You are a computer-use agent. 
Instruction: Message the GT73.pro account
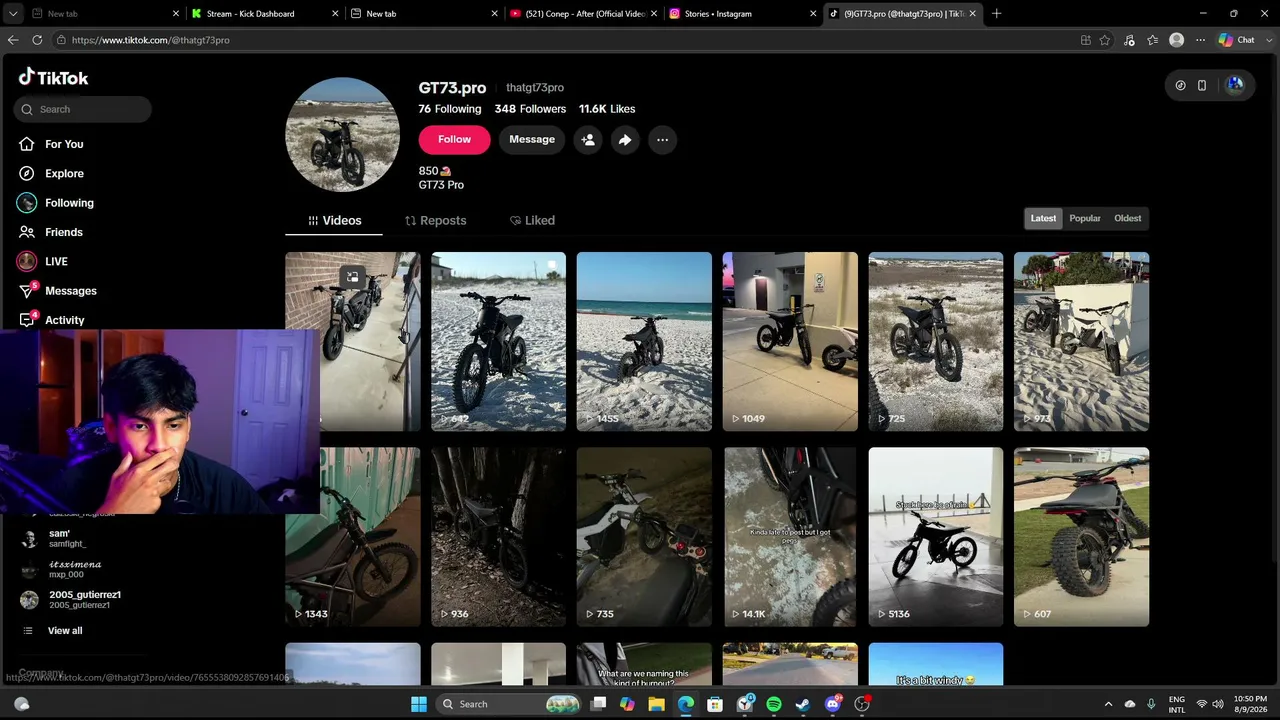tap(532, 140)
